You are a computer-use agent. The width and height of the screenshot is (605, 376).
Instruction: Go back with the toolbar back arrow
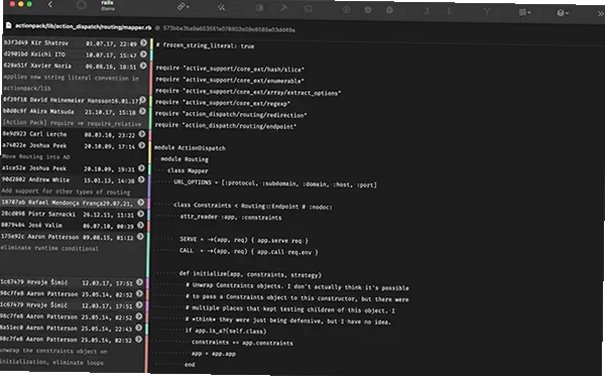(x=50, y=5)
